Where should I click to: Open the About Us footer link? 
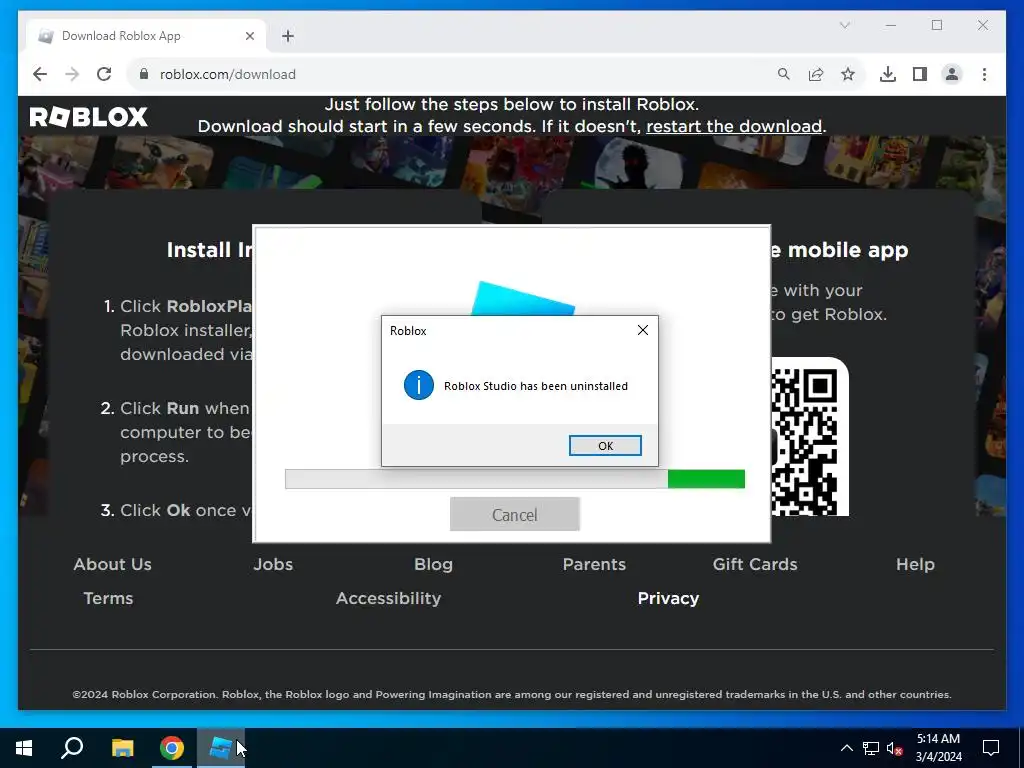point(112,564)
